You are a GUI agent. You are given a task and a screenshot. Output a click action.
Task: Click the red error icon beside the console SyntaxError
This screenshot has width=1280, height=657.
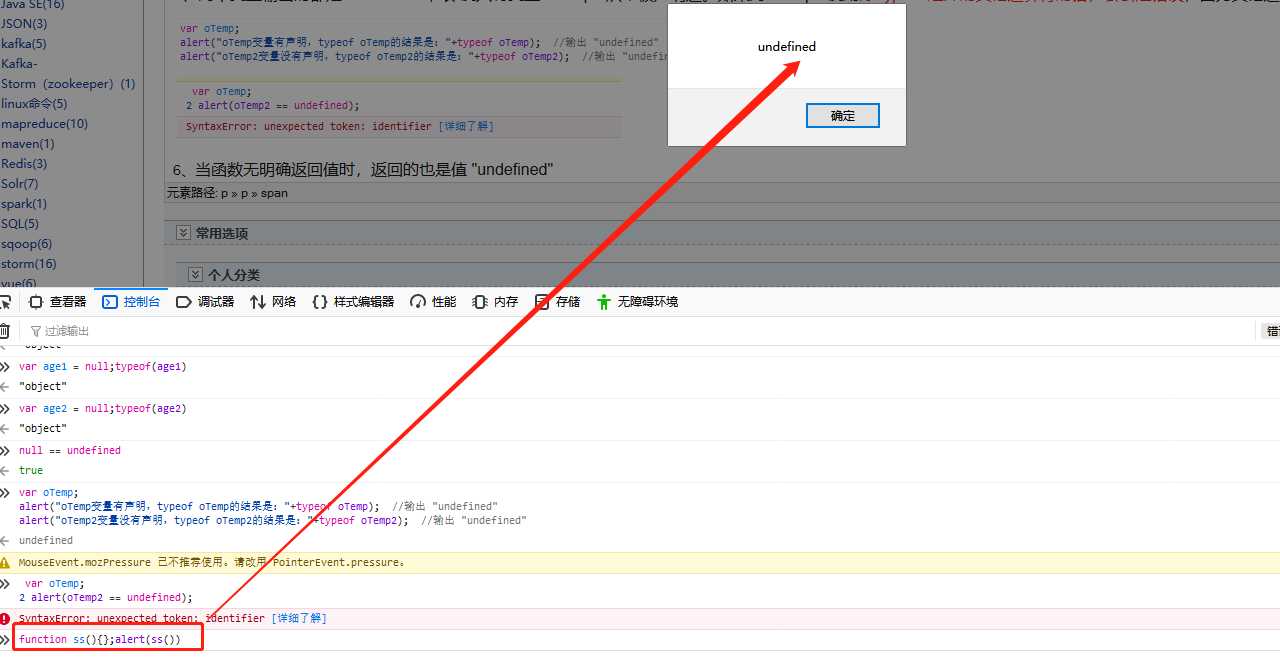pos(5,619)
